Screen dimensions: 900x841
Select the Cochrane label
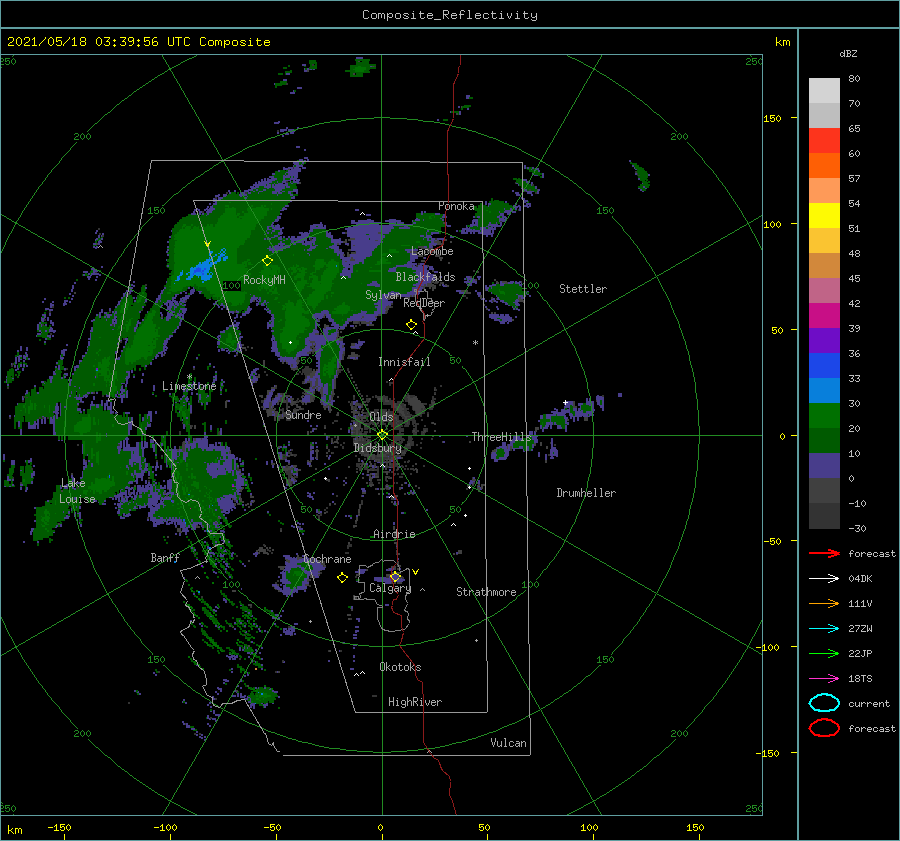[x=327, y=559]
